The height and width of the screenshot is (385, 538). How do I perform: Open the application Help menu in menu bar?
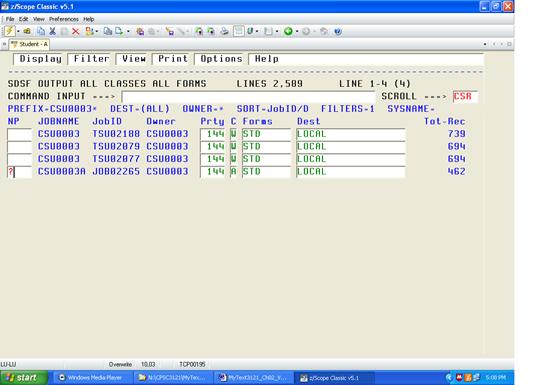click(89, 19)
